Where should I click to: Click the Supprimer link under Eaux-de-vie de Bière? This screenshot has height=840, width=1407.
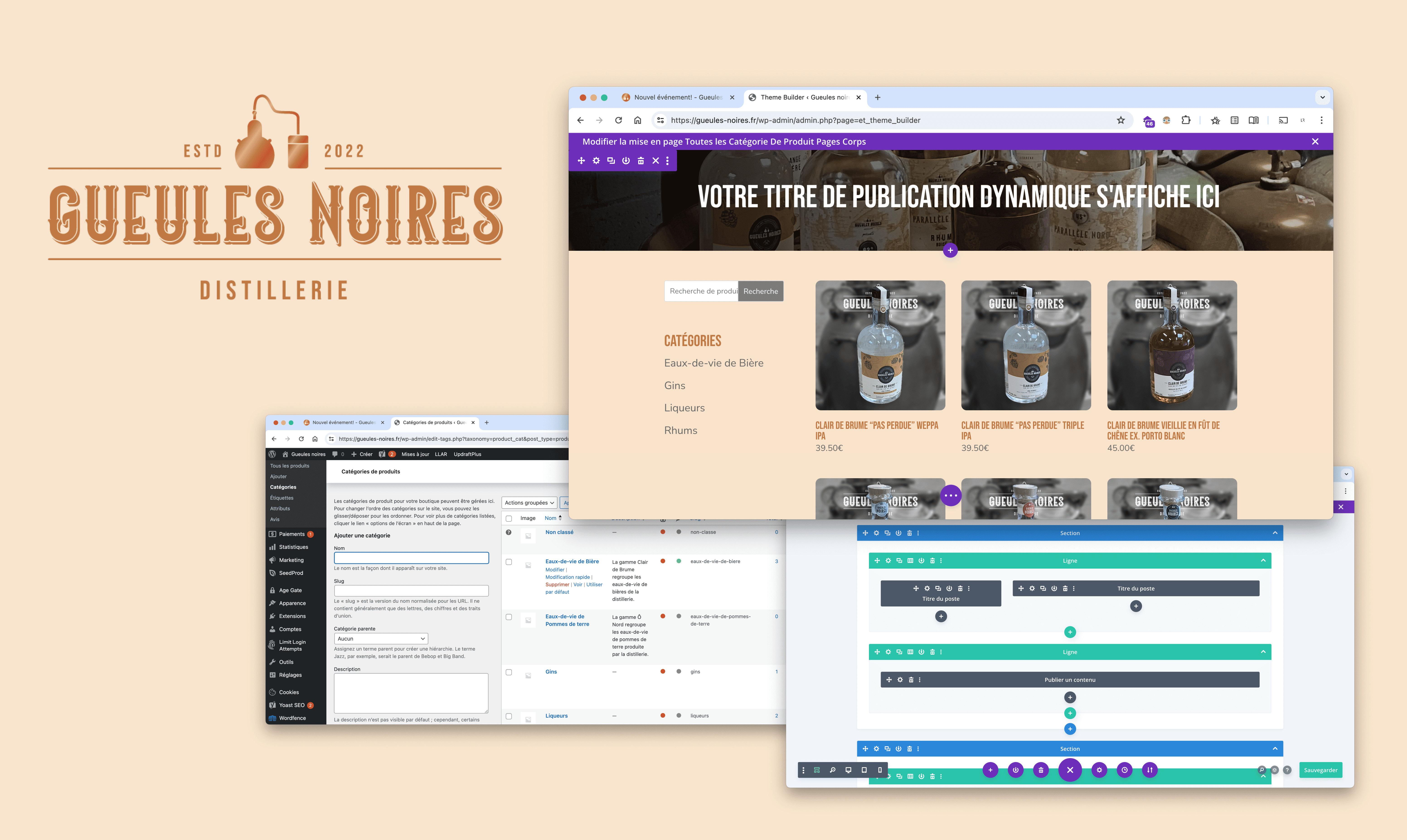pos(557,585)
